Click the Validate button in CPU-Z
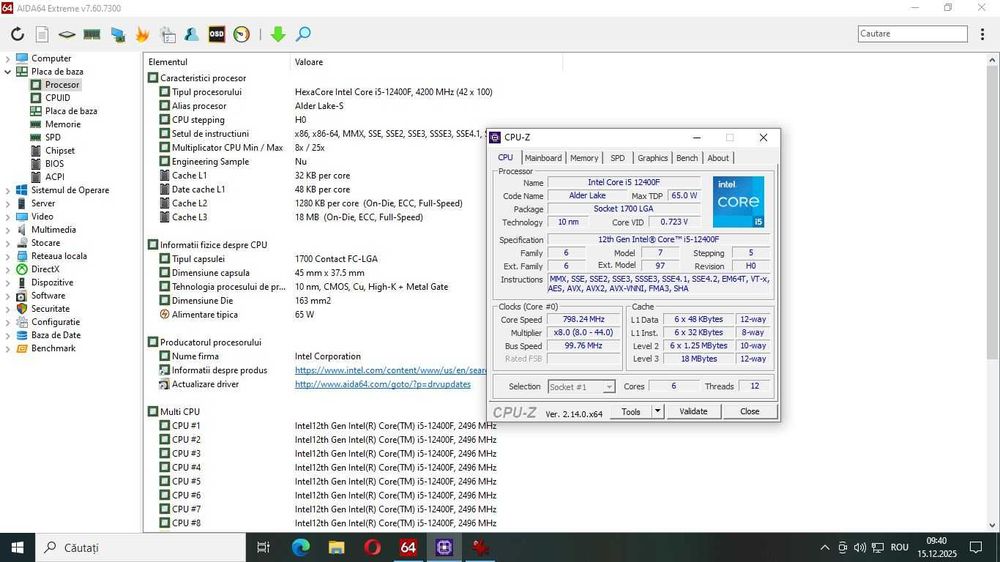Image resolution: width=1000 pixels, height=562 pixels. (693, 411)
